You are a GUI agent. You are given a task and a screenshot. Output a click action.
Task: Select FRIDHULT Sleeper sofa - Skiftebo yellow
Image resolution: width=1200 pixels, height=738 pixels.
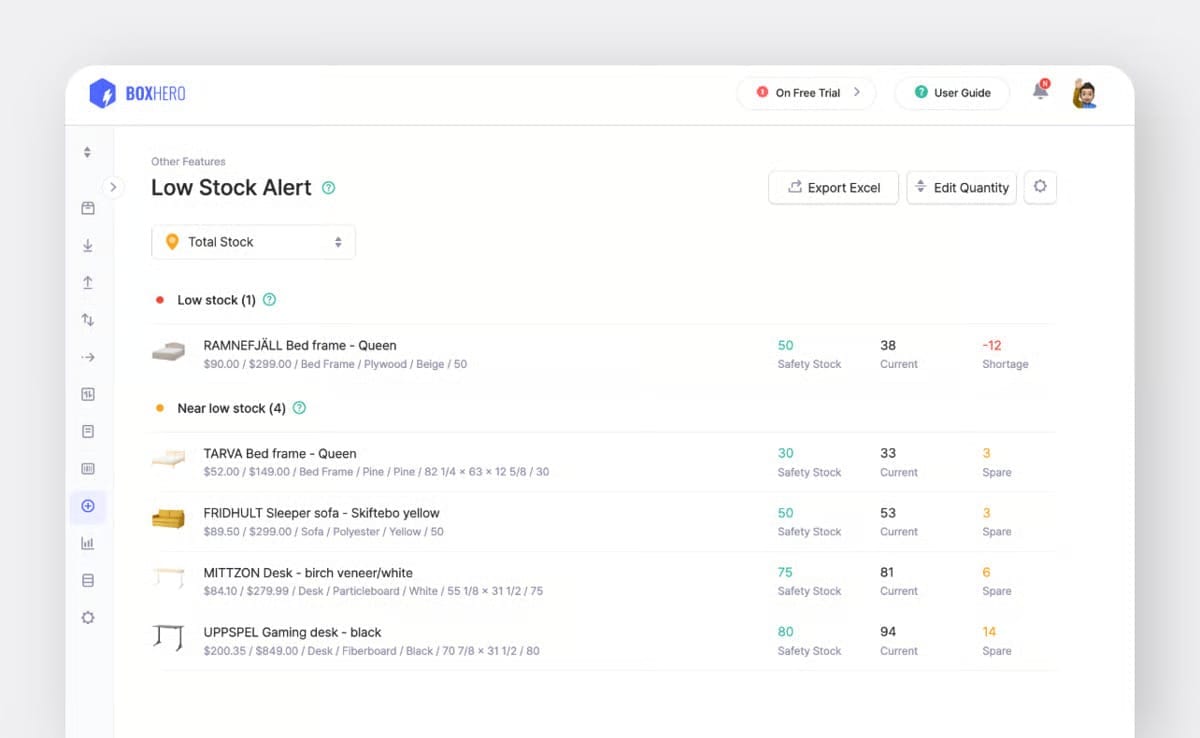pyautogui.click(x=321, y=513)
